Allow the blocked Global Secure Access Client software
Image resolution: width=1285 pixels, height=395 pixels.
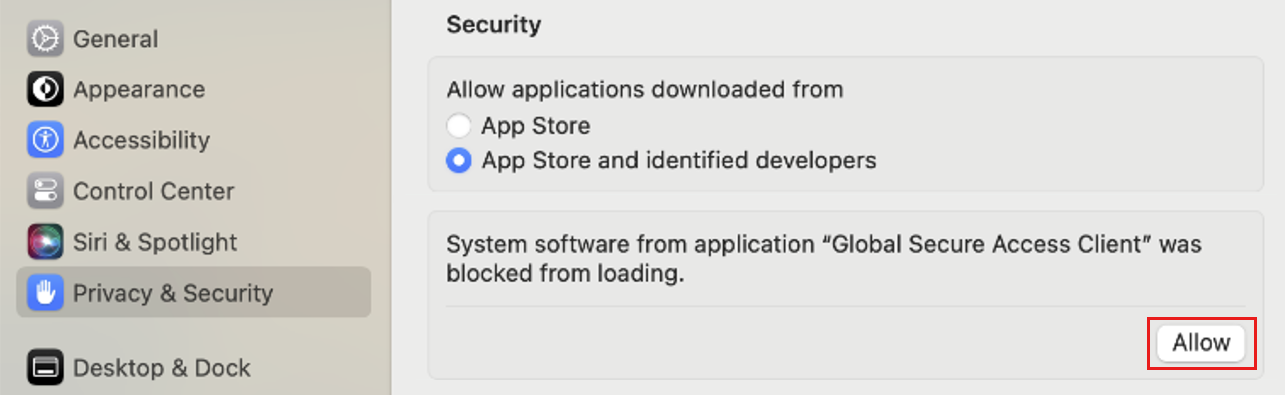pos(1201,343)
